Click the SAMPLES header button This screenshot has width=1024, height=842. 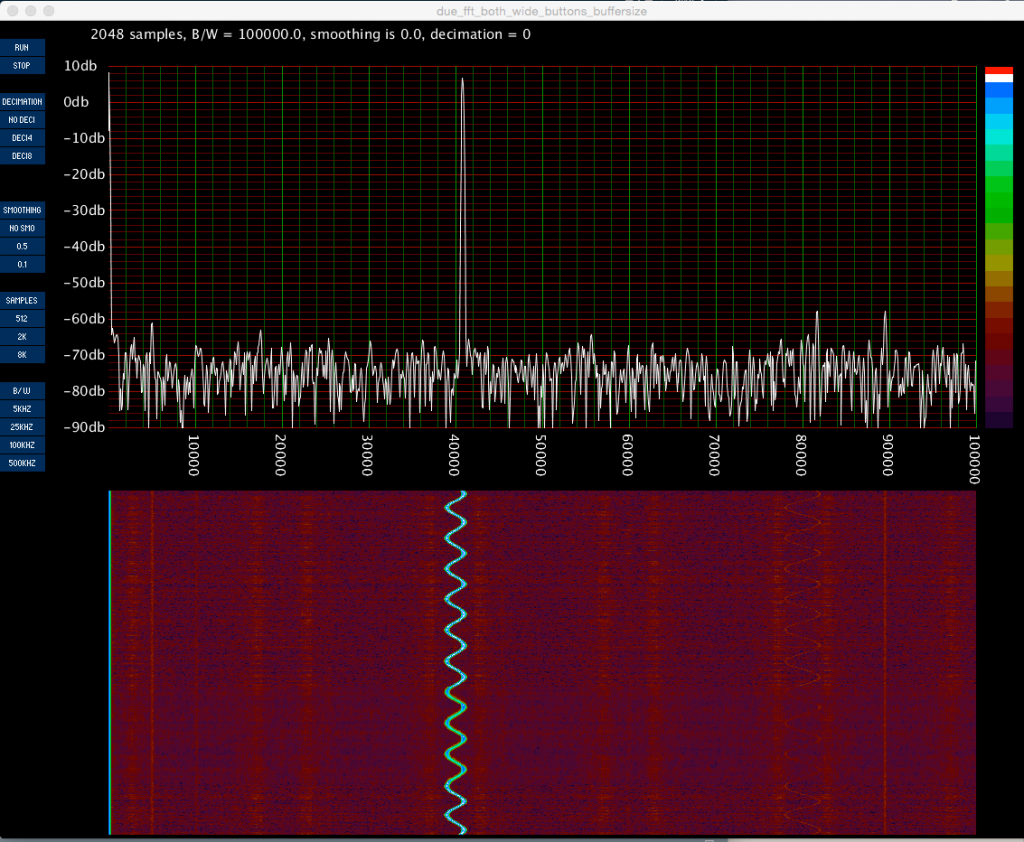[x=22, y=300]
